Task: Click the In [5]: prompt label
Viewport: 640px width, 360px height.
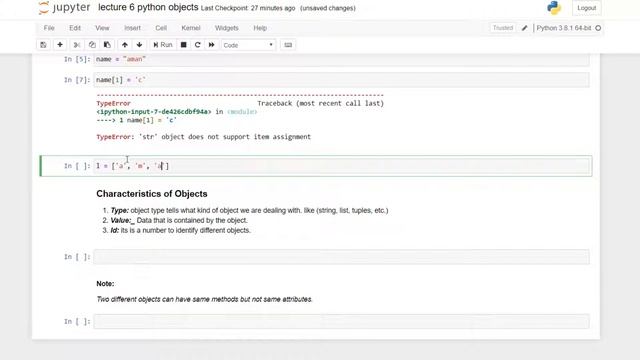Action: pos(77,59)
